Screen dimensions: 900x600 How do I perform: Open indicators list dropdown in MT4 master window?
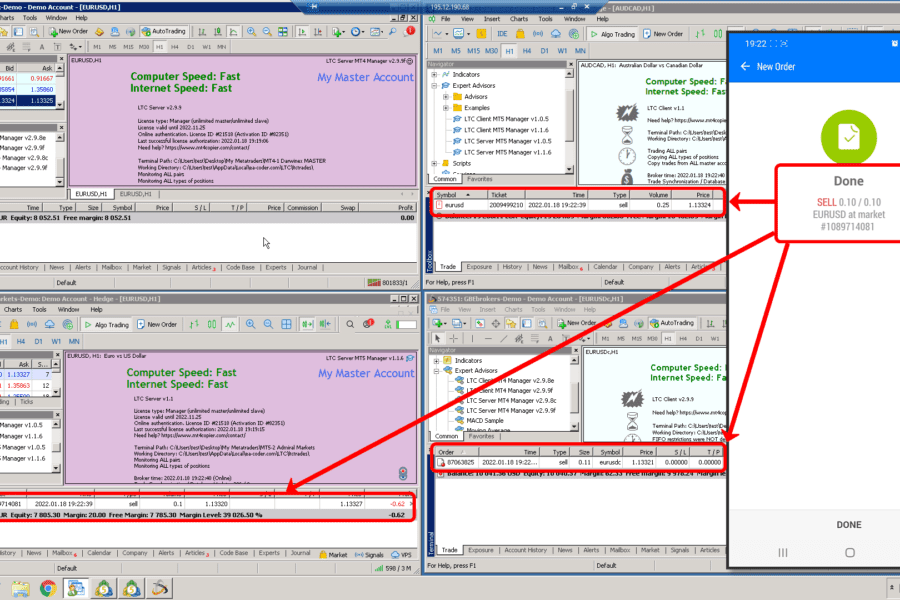(339, 32)
